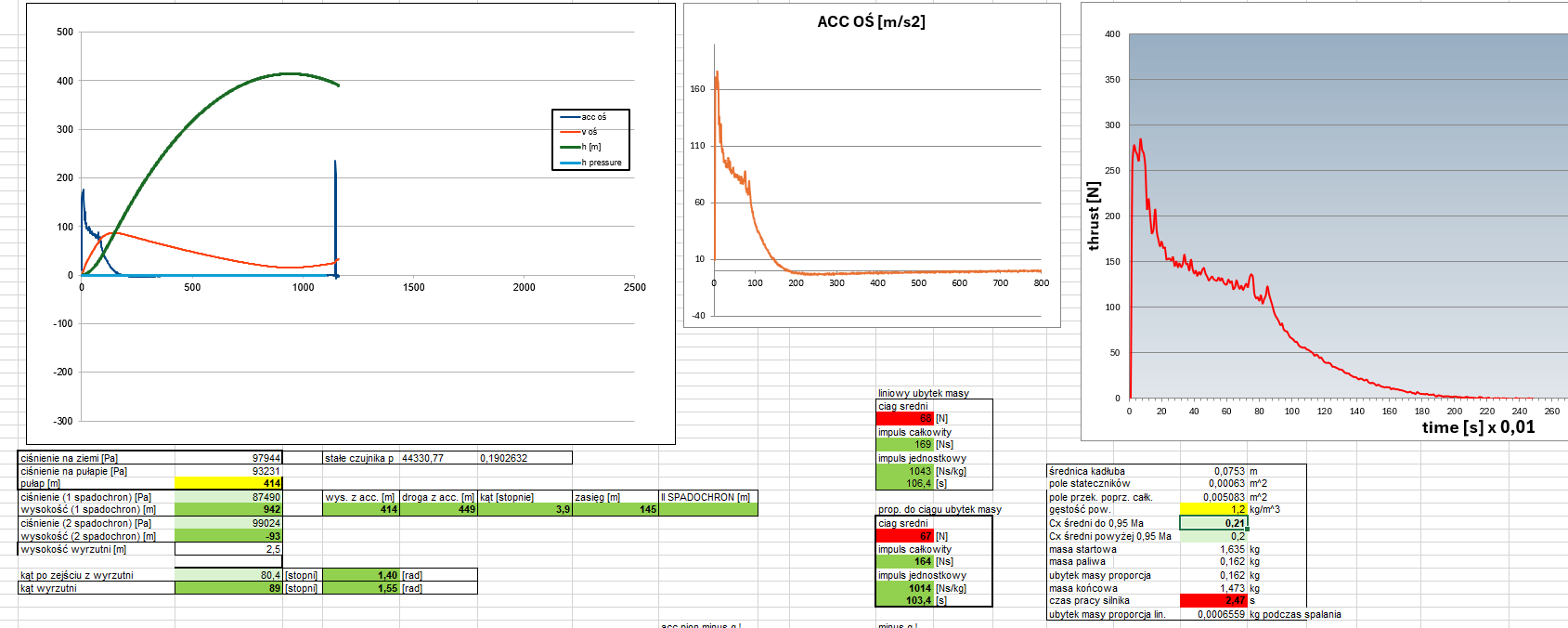1568x628 pixels.
Task: Click the 'ACC OŚ [m/s2]' chart title
Action: [x=871, y=21]
